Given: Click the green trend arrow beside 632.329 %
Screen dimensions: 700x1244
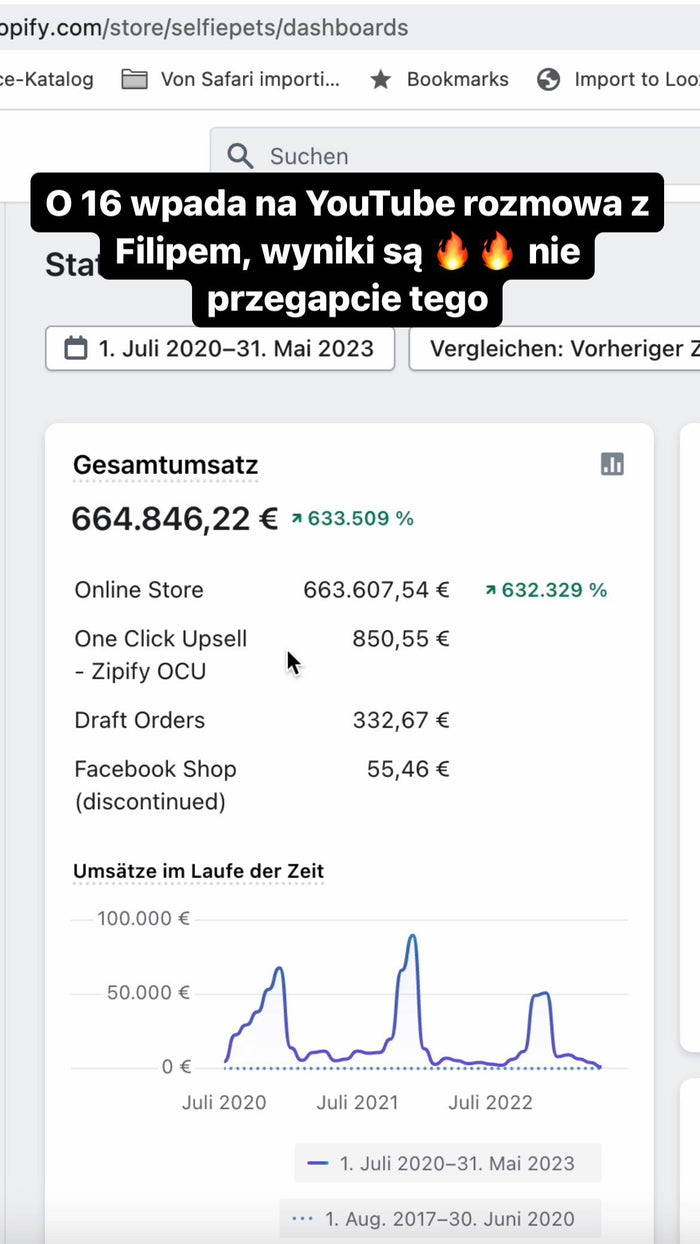Looking at the screenshot, I should point(490,590).
